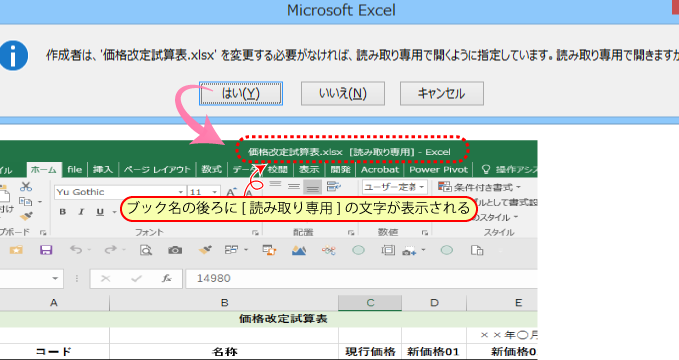The width and height of the screenshot is (679, 360).
Task: Open the 配置 group dialog launcher
Action: click(x=351, y=233)
